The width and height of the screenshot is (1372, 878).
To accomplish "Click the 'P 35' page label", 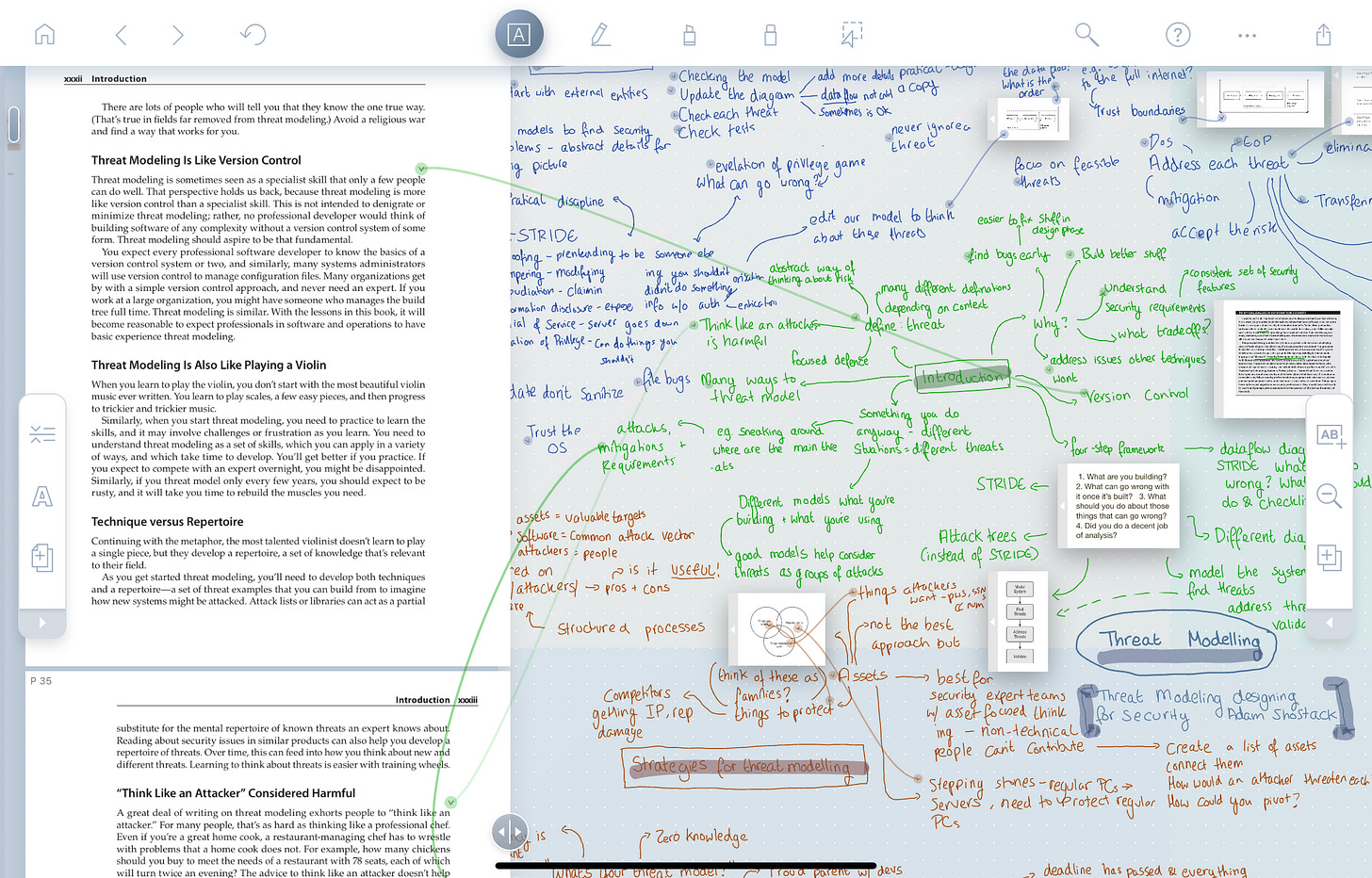I will pyautogui.click(x=41, y=681).
